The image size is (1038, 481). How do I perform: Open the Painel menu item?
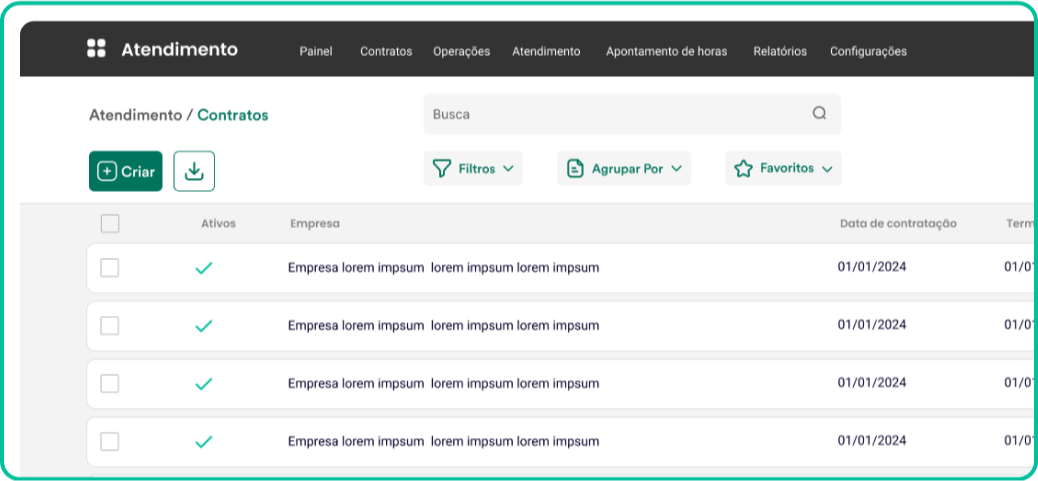point(315,51)
